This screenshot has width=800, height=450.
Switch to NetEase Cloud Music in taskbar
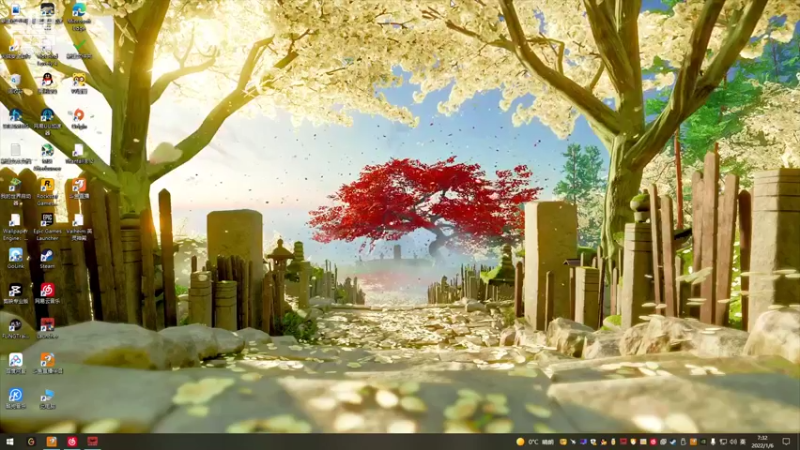click(72, 441)
